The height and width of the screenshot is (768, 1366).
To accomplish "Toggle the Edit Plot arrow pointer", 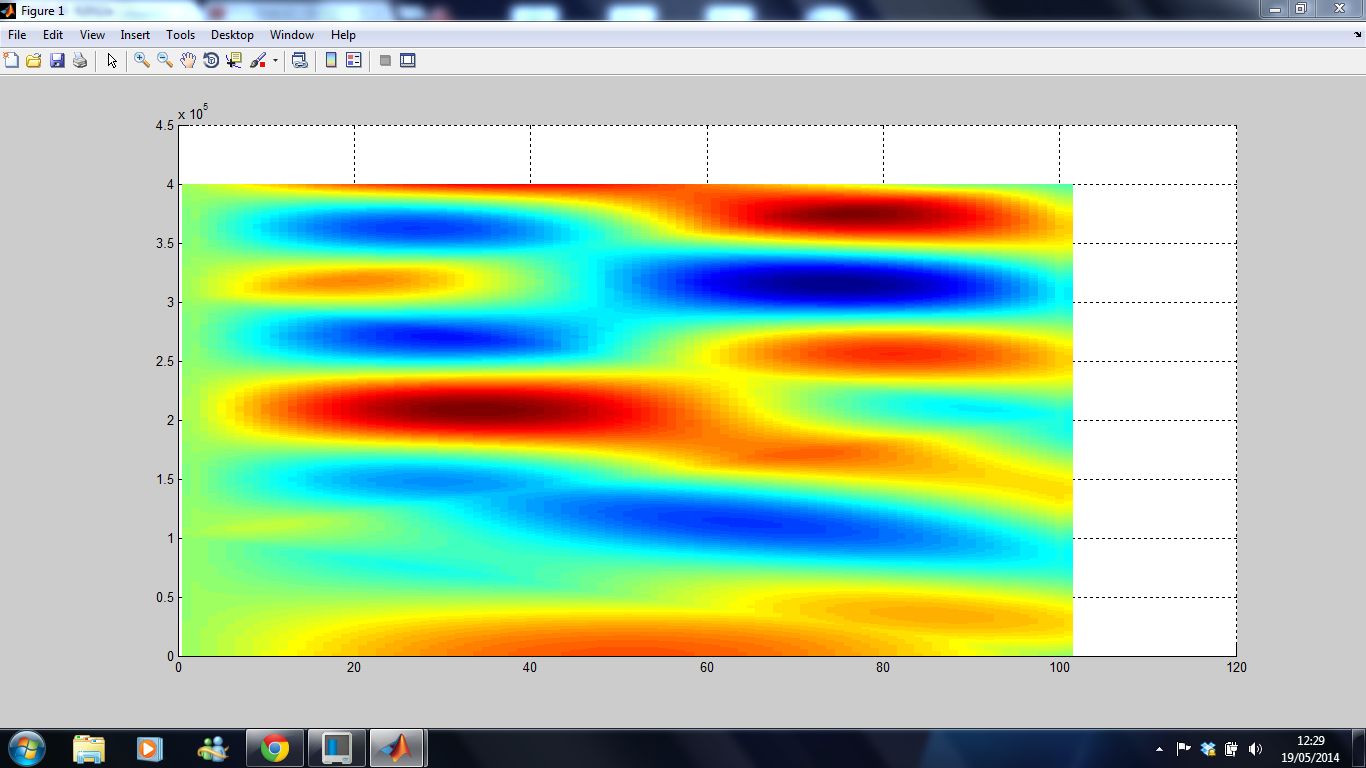I will click(112, 61).
